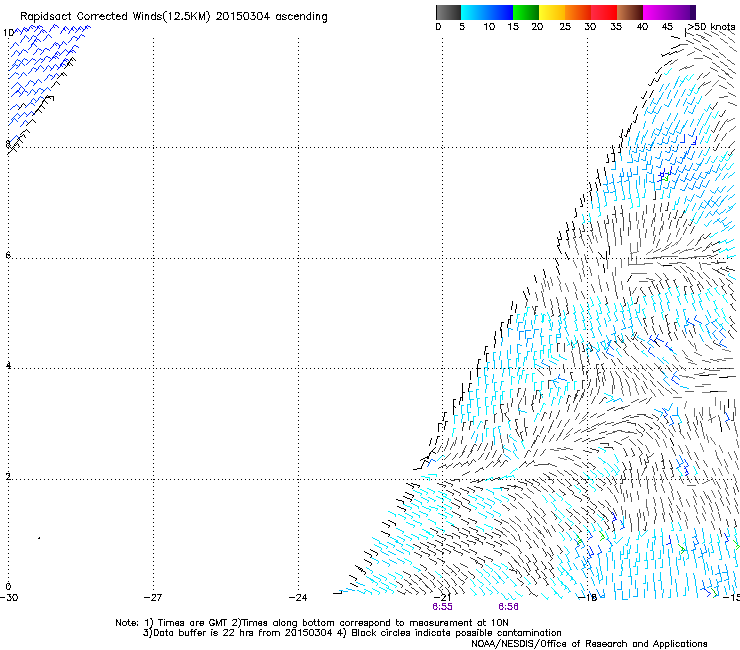Viewport: 740px width, 650px height.
Task: Click the latitude label 4
Action: point(8,365)
